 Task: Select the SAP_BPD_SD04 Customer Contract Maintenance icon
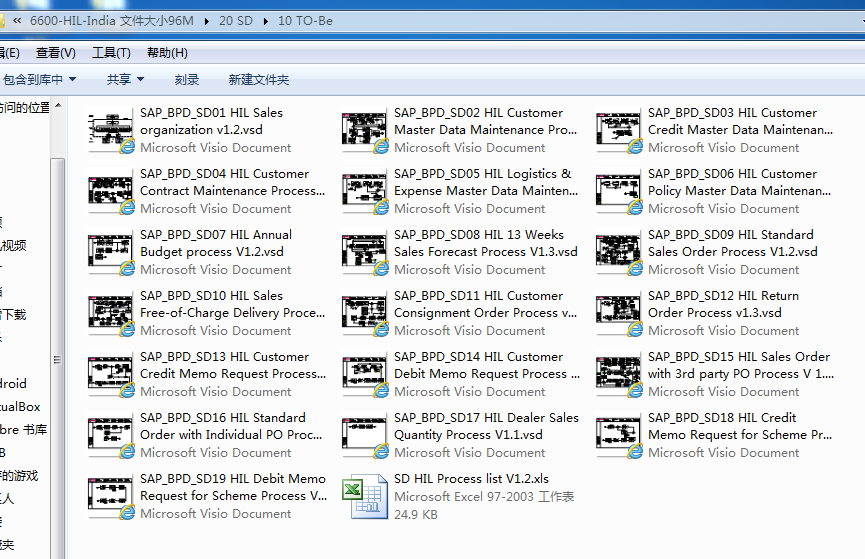pyautogui.click(x=111, y=191)
